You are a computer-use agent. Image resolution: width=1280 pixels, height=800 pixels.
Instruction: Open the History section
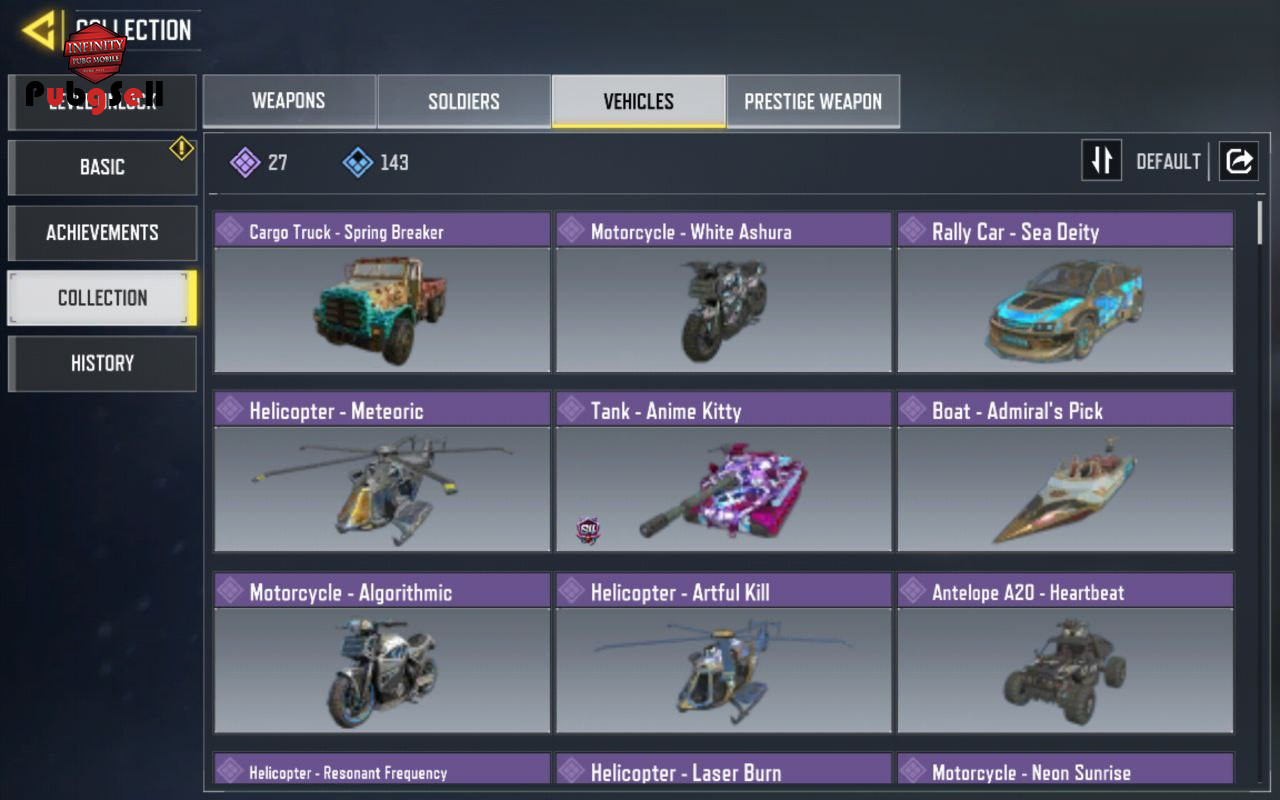tap(102, 363)
